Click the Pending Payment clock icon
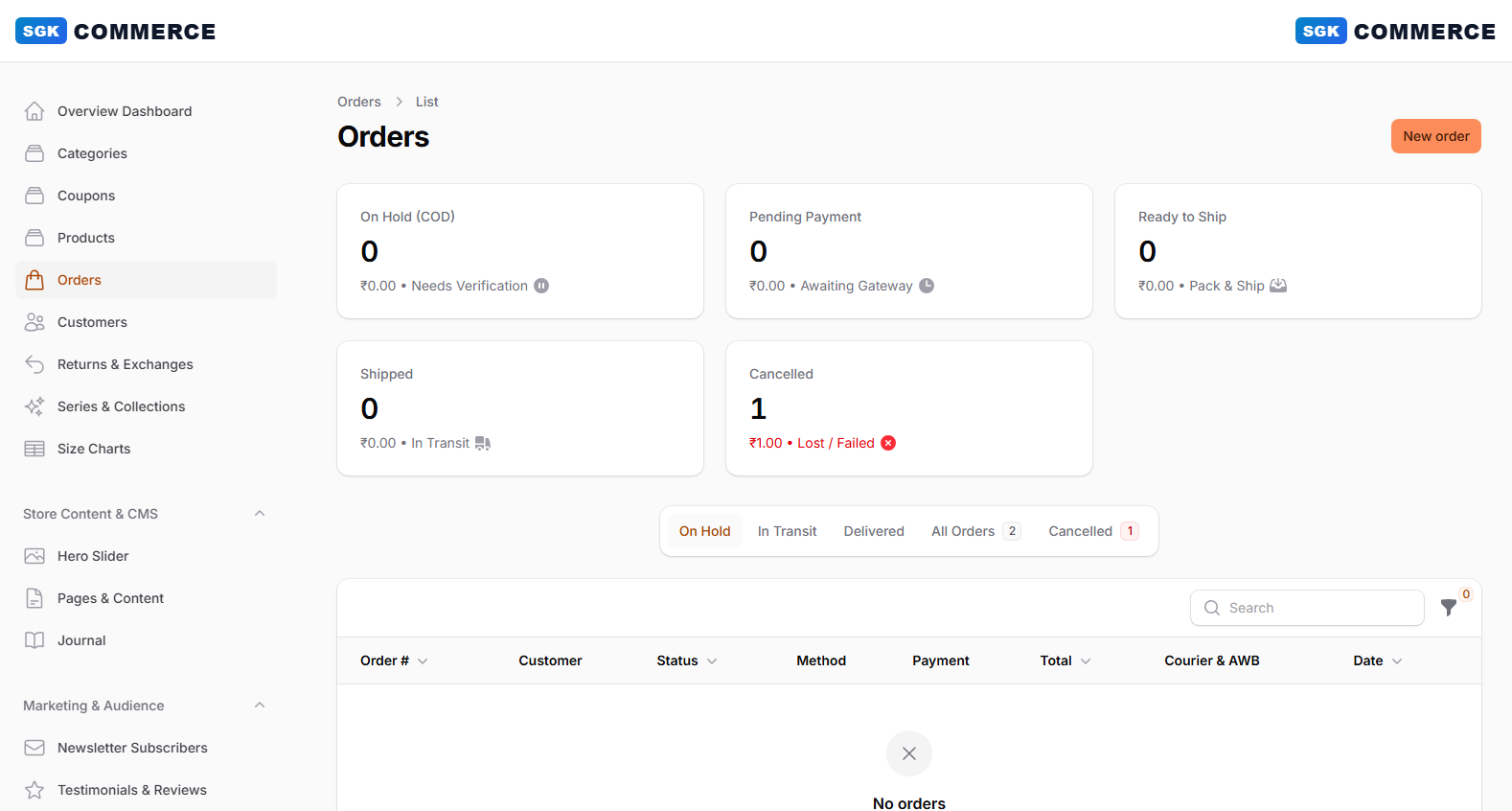This screenshot has width=1512, height=811. [927, 286]
